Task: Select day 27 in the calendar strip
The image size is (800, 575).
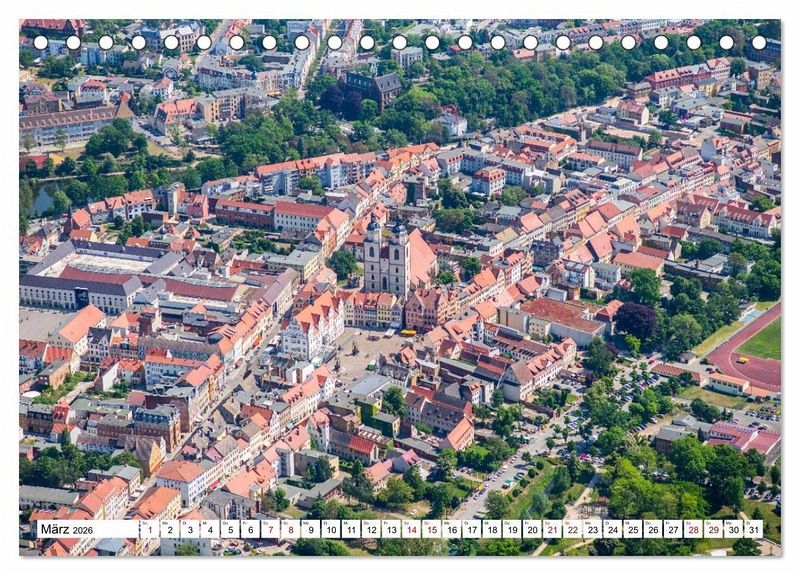Action: 673,529
